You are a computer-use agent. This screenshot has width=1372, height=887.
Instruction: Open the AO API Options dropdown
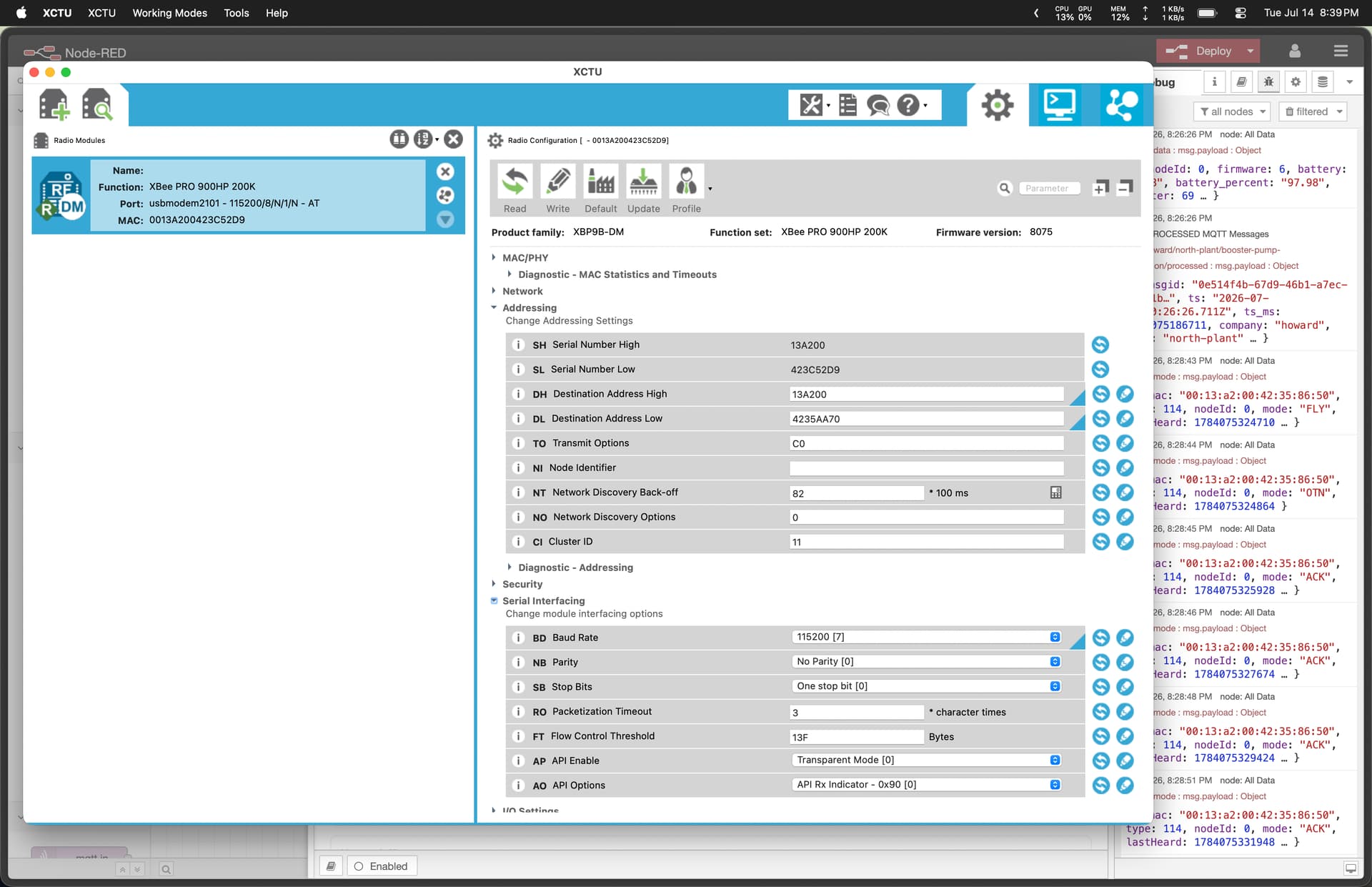(927, 785)
